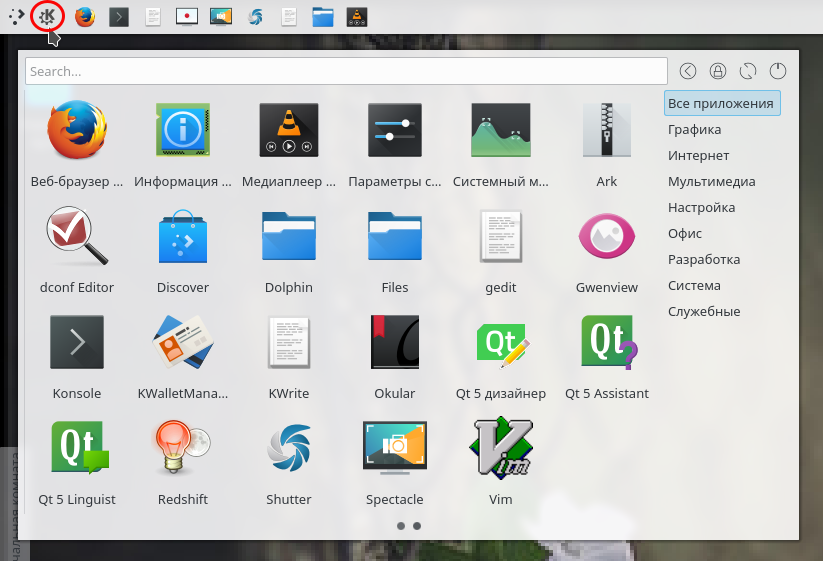The image size is (823, 561).
Task: Show the Разработка category
Action: (704, 259)
